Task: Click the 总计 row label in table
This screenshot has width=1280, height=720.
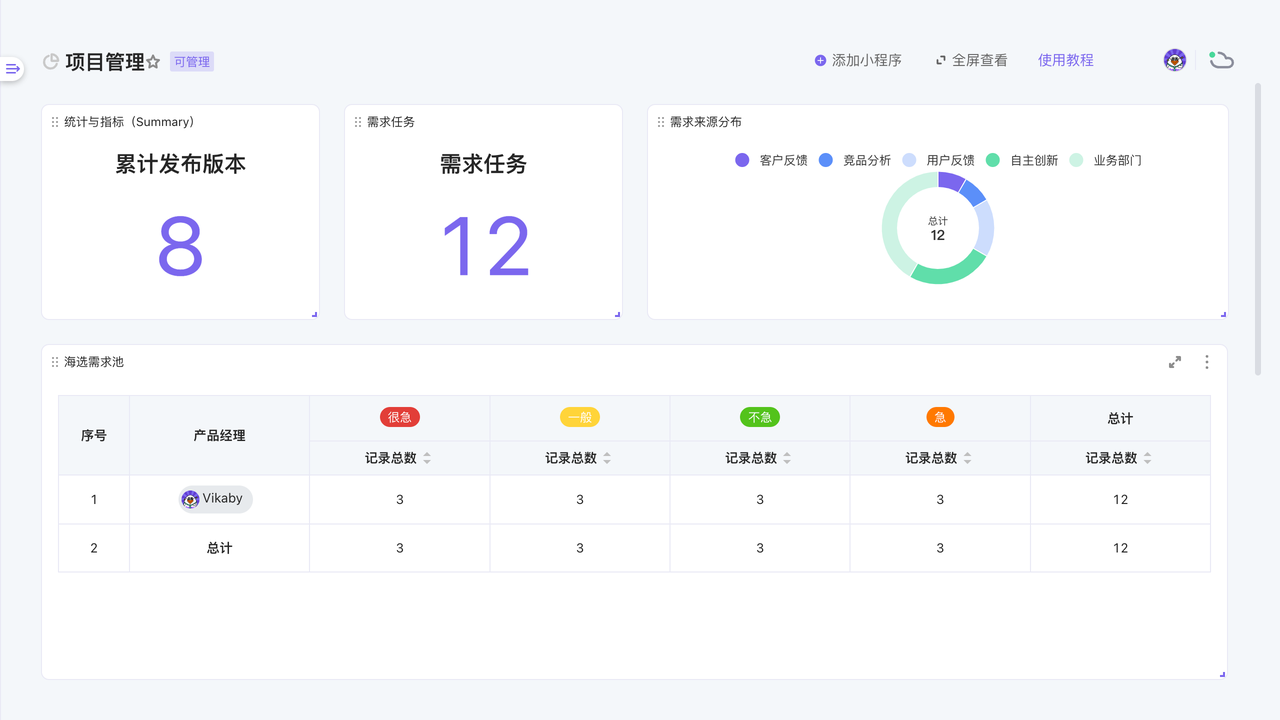Action: [x=220, y=548]
